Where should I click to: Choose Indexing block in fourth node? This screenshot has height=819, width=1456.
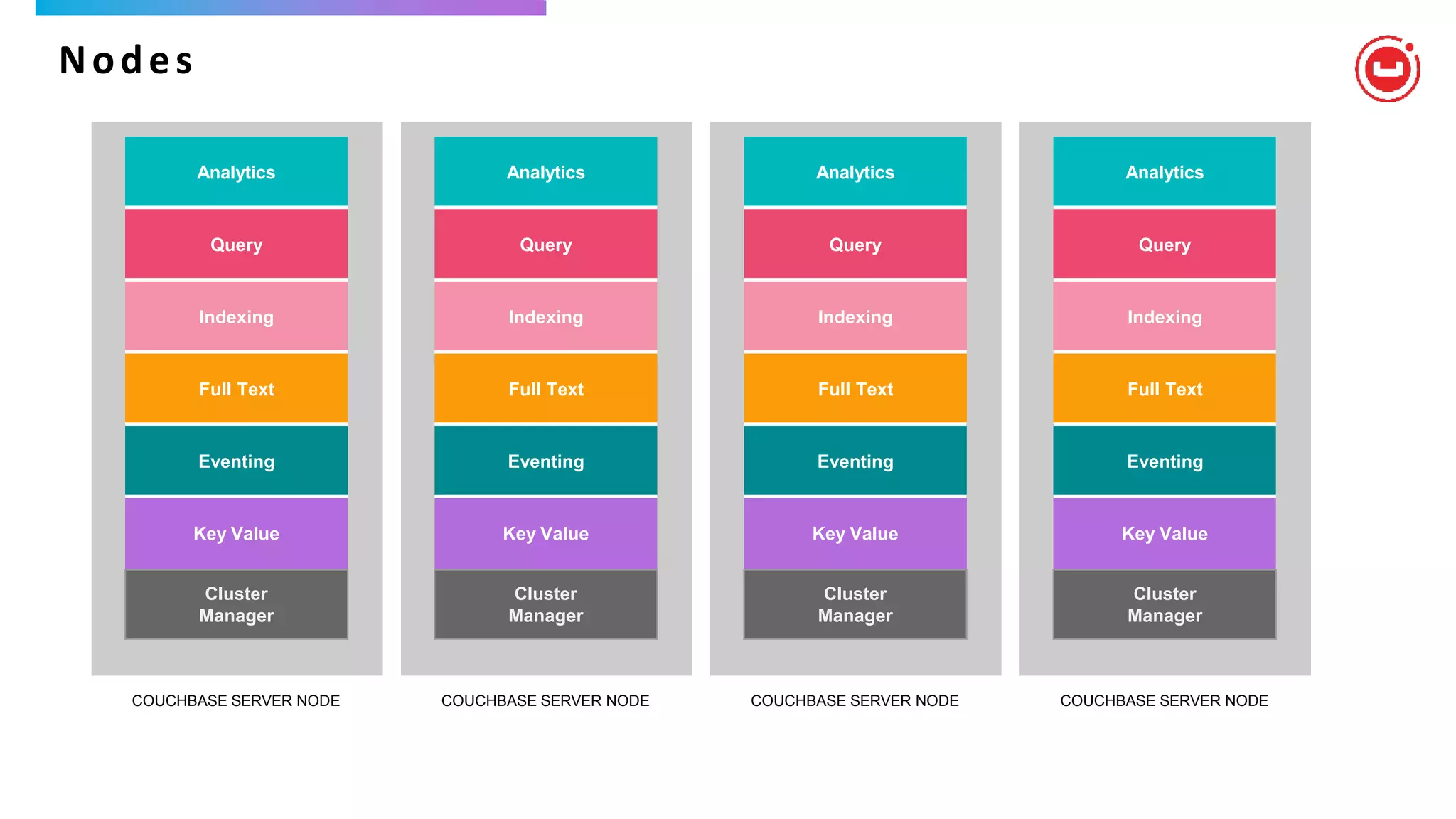pos(1165,316)
